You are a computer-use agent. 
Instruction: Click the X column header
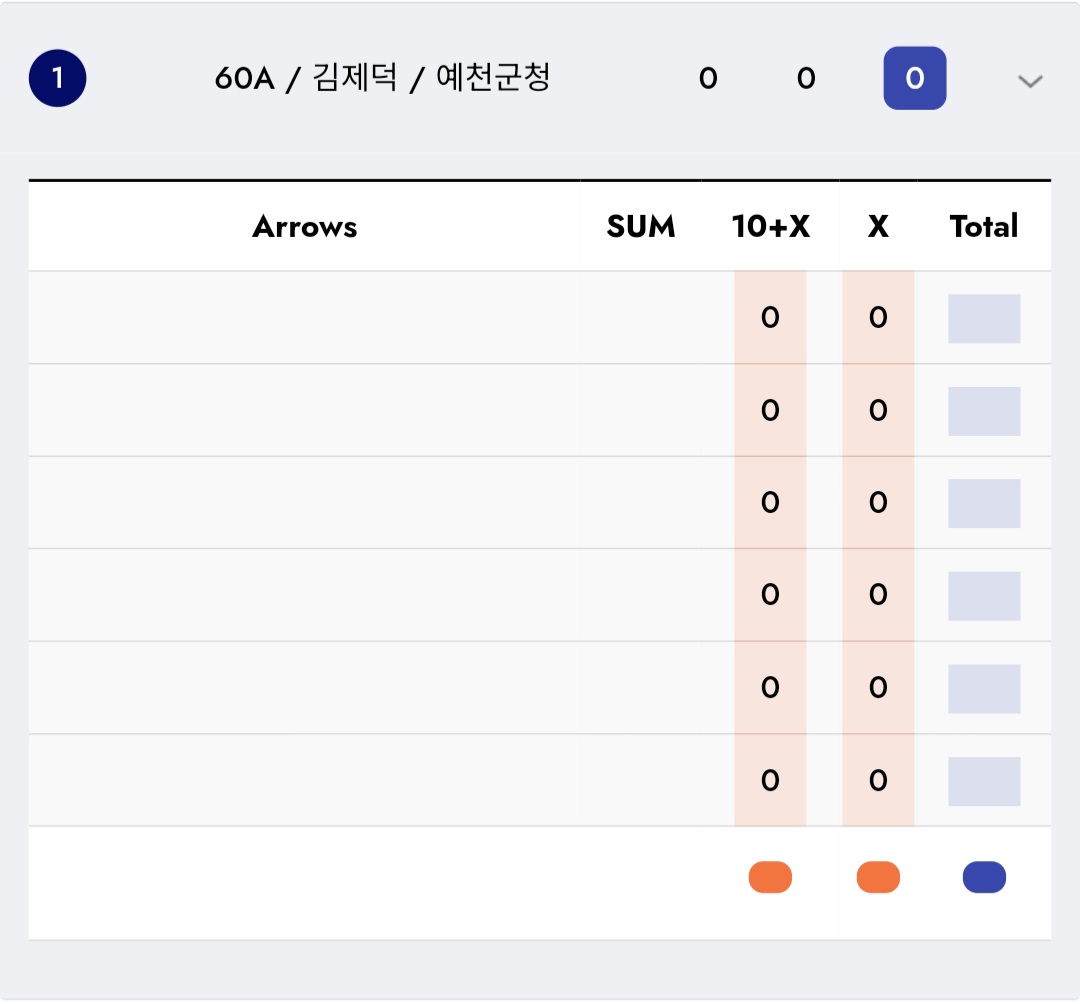878,227
